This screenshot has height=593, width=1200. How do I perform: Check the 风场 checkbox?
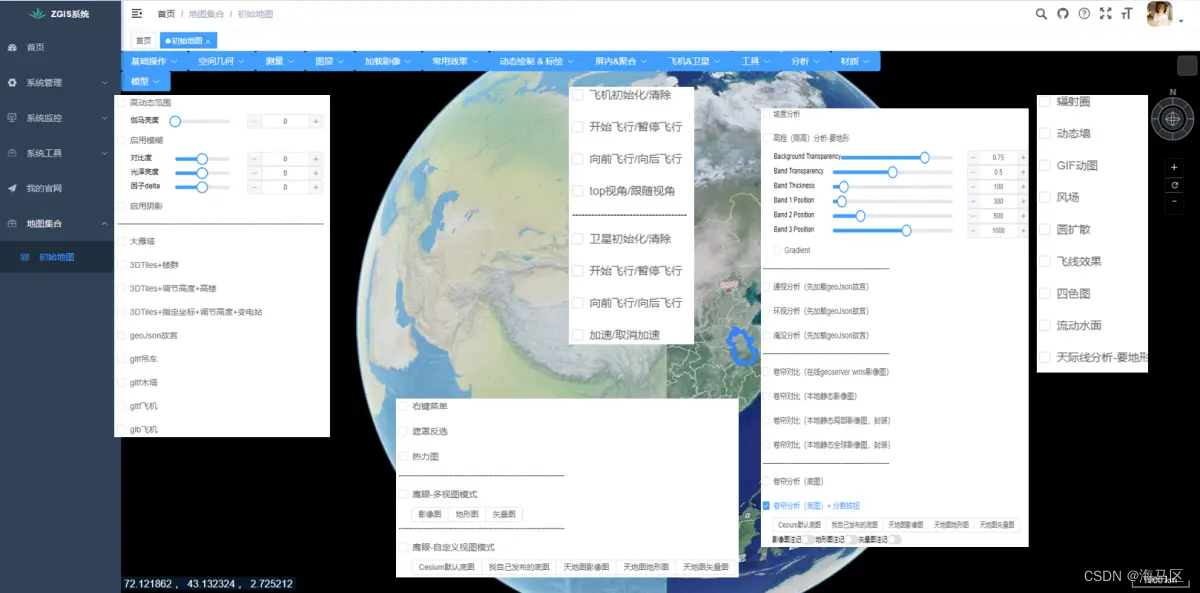1044,197
